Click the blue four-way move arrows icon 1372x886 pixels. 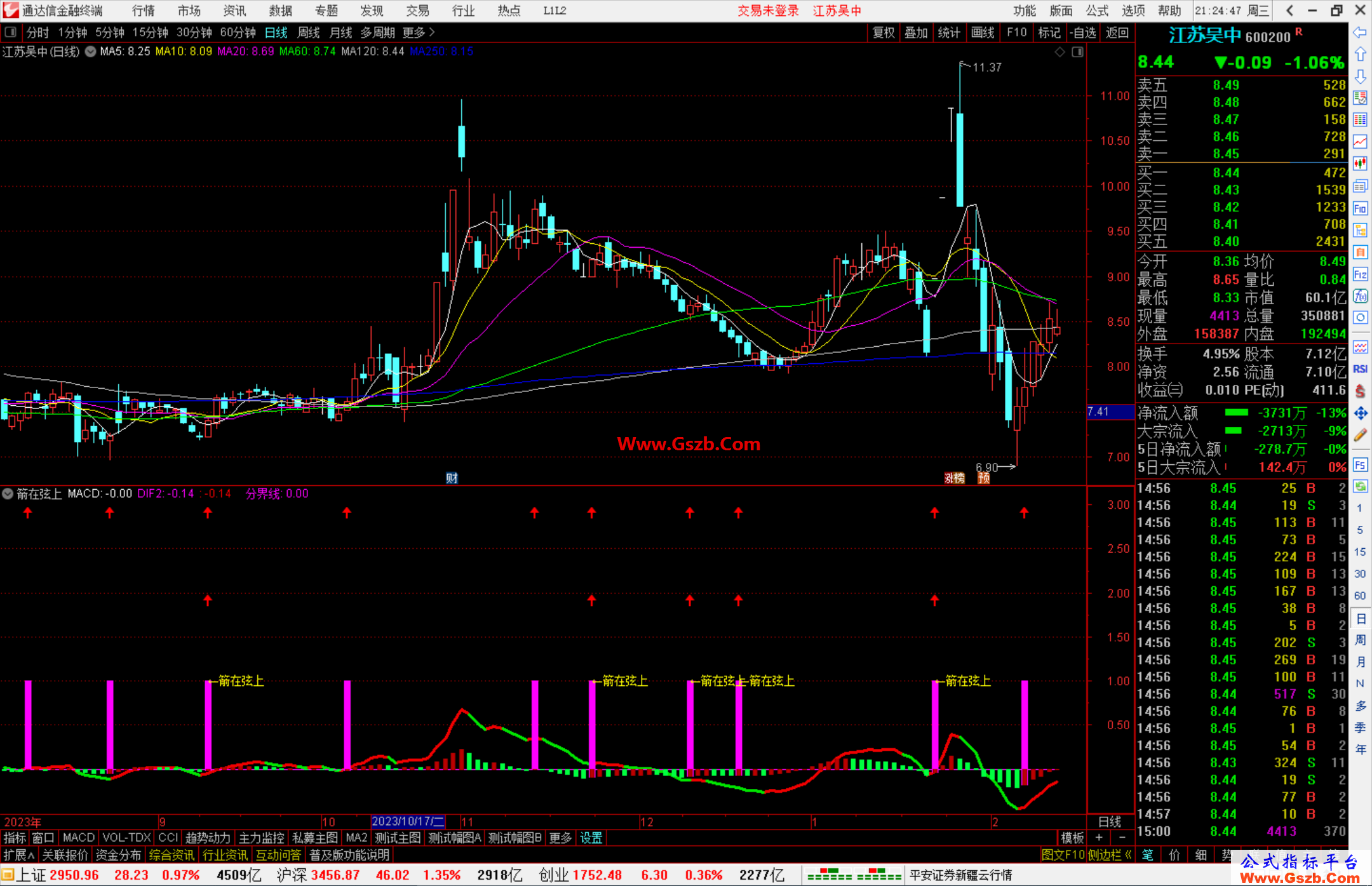tap(1360, 413)
